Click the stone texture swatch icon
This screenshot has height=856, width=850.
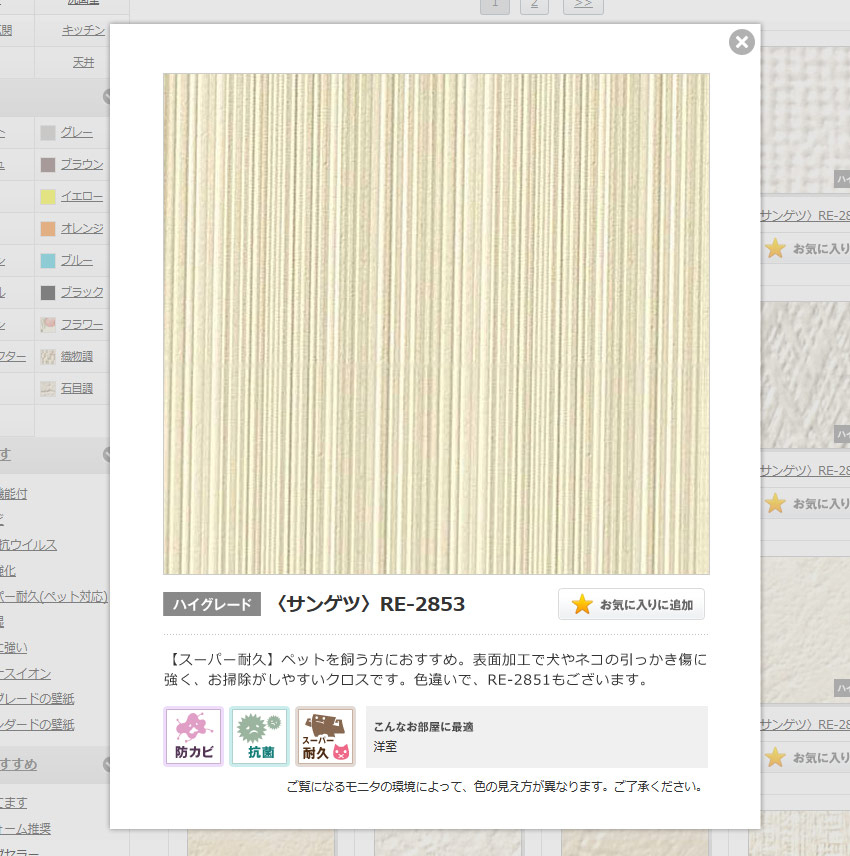coord(48,389)
